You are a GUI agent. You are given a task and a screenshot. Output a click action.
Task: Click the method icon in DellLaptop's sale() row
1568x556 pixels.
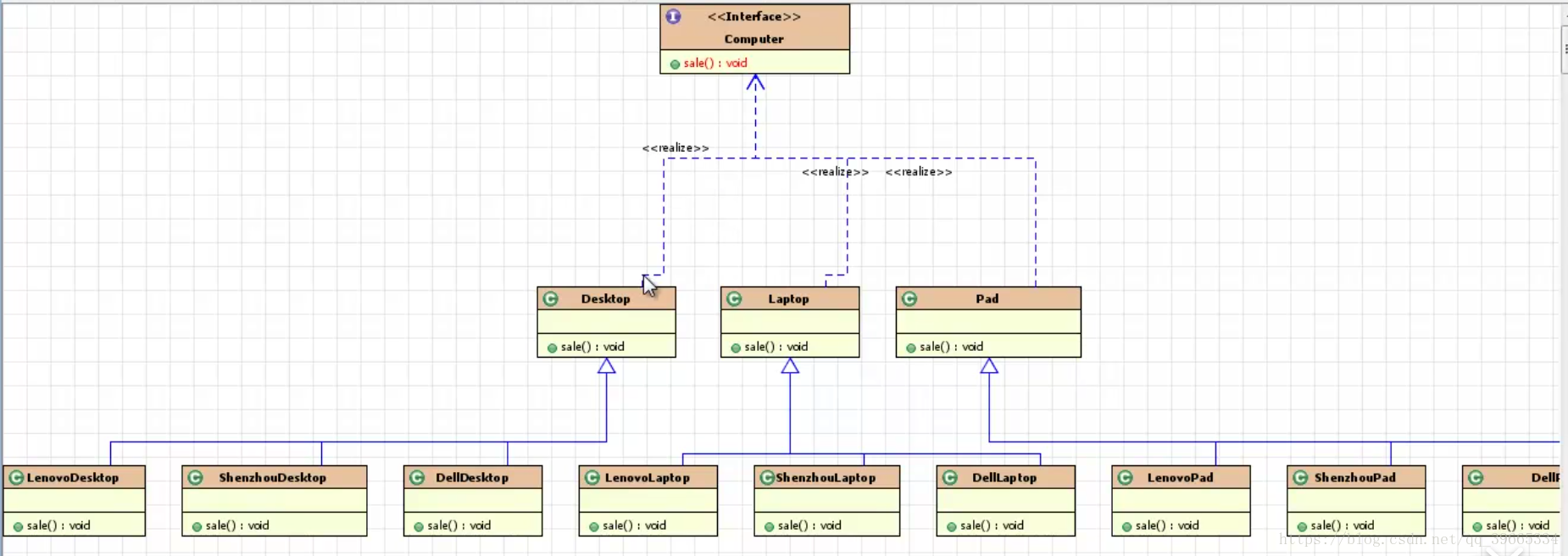click(952, 526)
